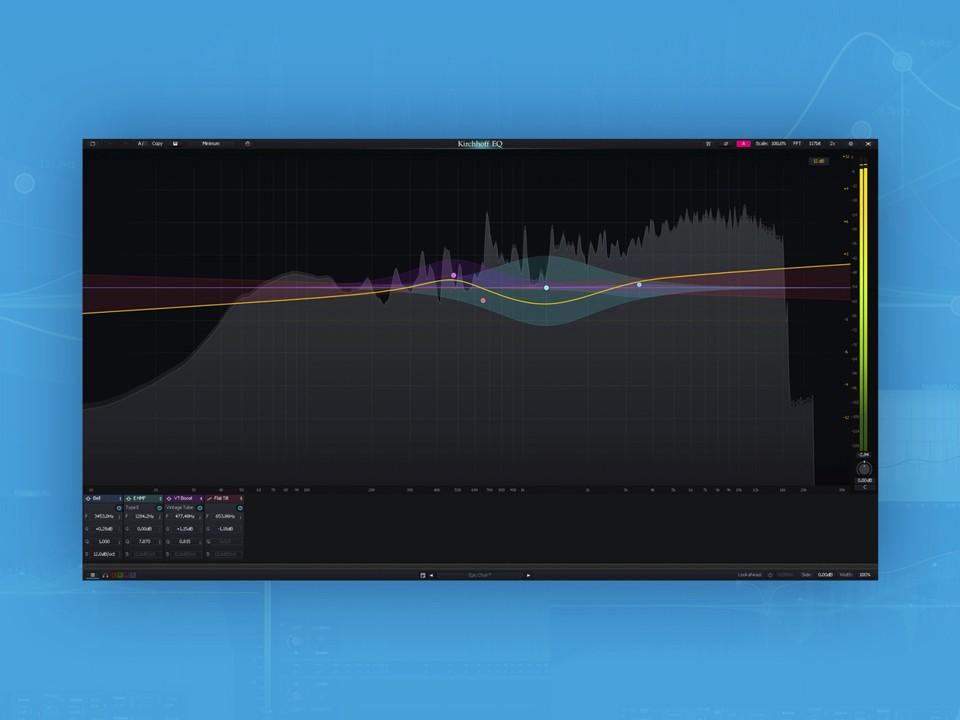Click the 12 dB range label
This screenshot has width=960, height=720.
click(x=819, y=161)
